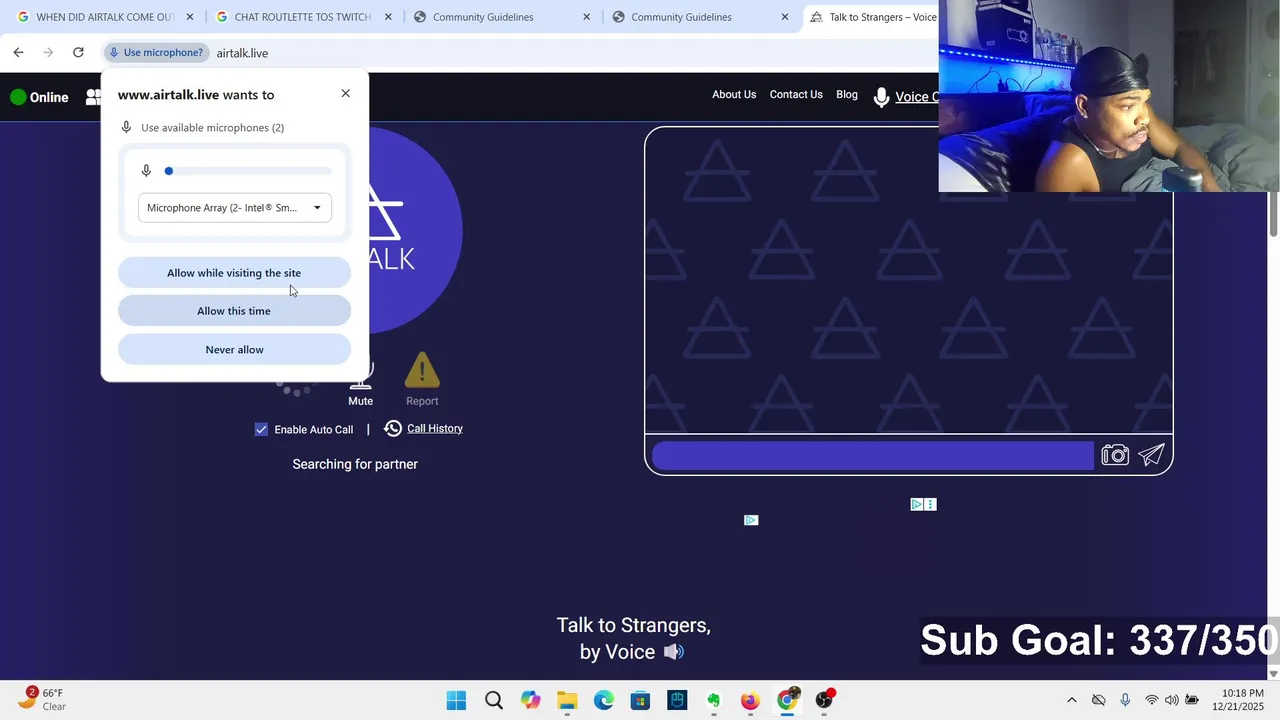Reload the current page
Image resolution: width=1280 pixels, height=720 pixels.
(78, 52)
